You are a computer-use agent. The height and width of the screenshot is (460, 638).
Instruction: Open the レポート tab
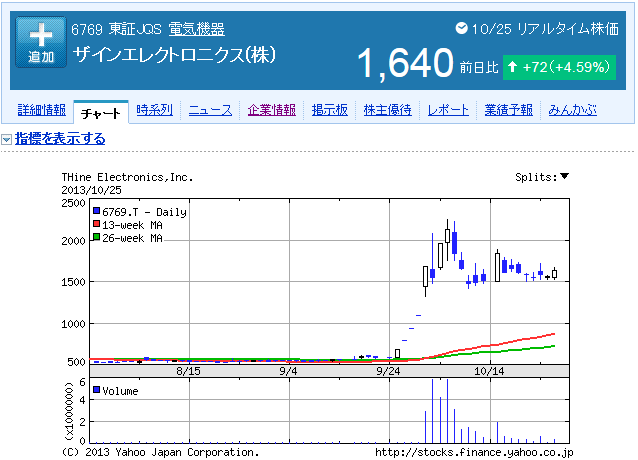click(448, 110)
